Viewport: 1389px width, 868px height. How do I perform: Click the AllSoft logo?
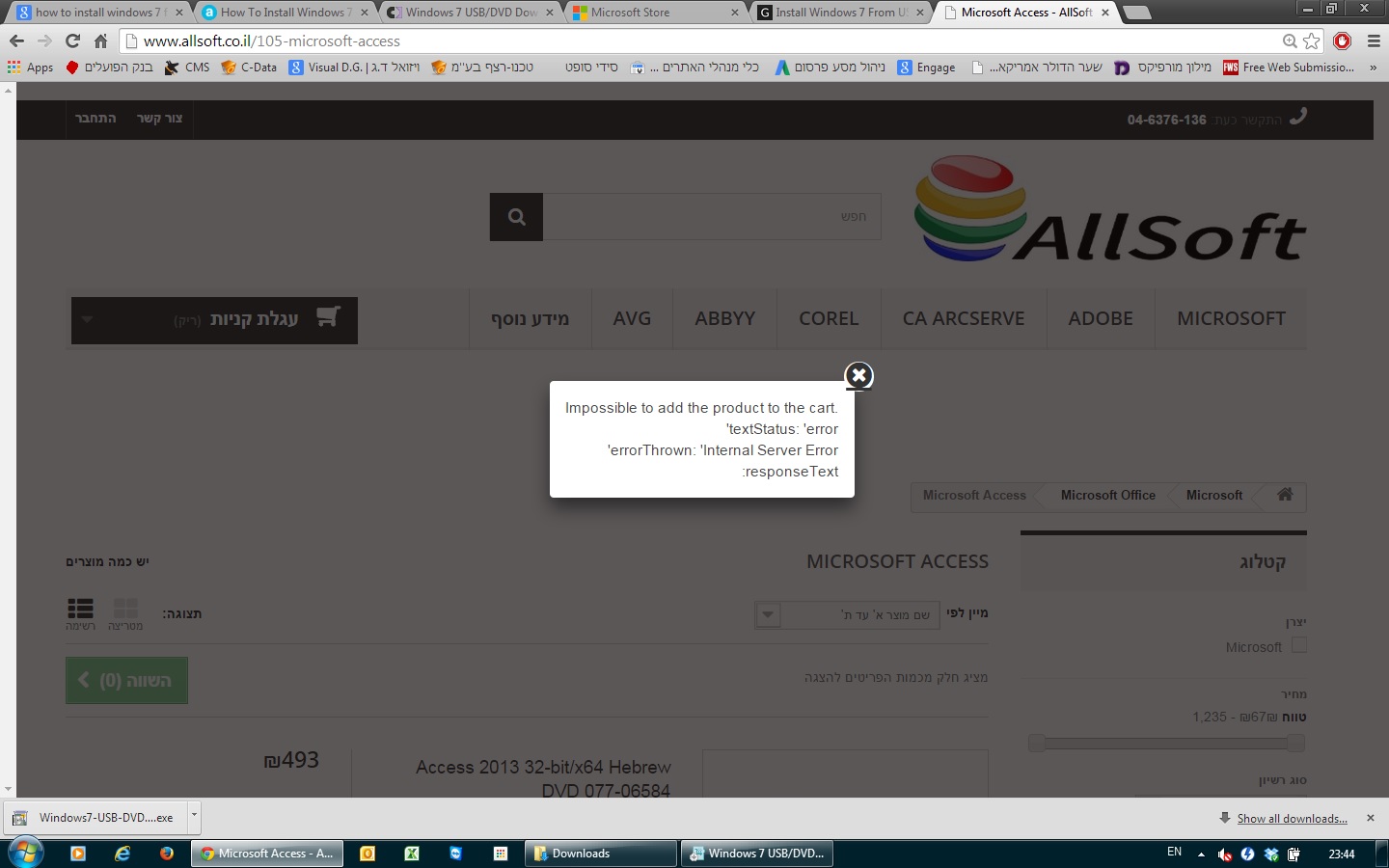click(1110, 208)
